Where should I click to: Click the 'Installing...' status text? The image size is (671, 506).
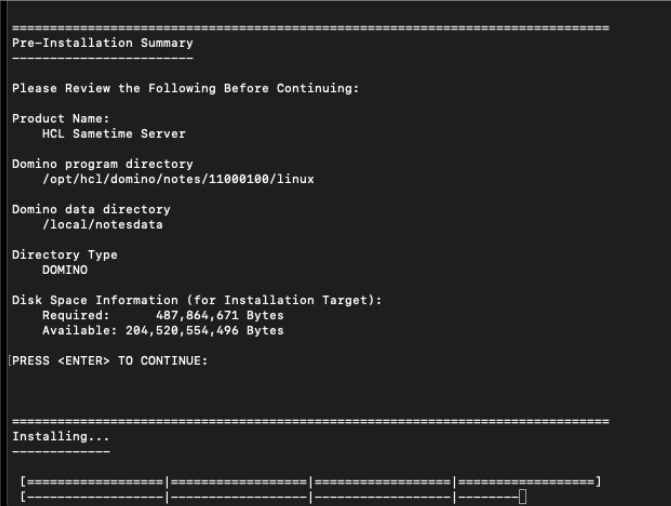59,437
